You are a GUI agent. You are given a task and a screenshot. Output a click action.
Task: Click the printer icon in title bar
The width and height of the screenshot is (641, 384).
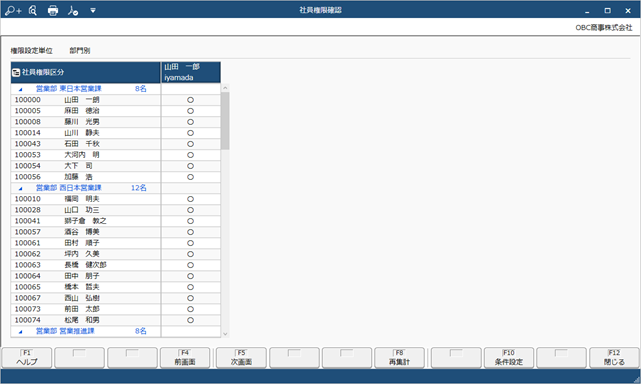coord(53,11)
